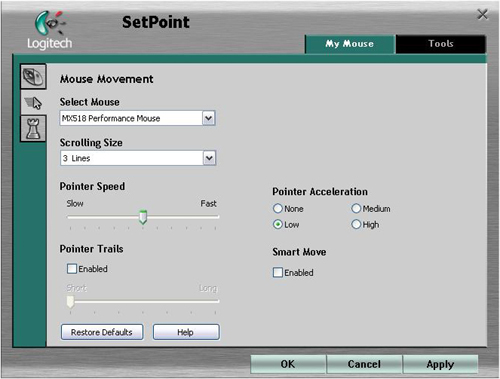Select High pointer acceleration

pos(356,224)
